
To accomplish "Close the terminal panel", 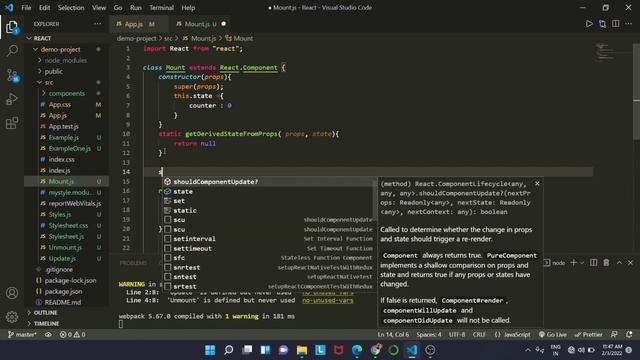I will 631,263.
